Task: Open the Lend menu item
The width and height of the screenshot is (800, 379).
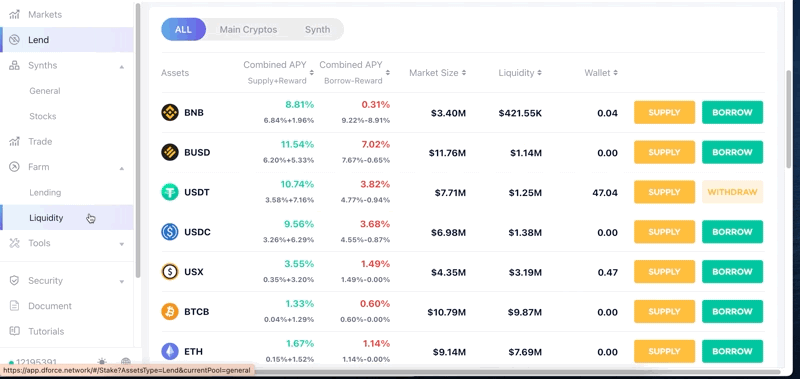Action: [x=67, y=40]
